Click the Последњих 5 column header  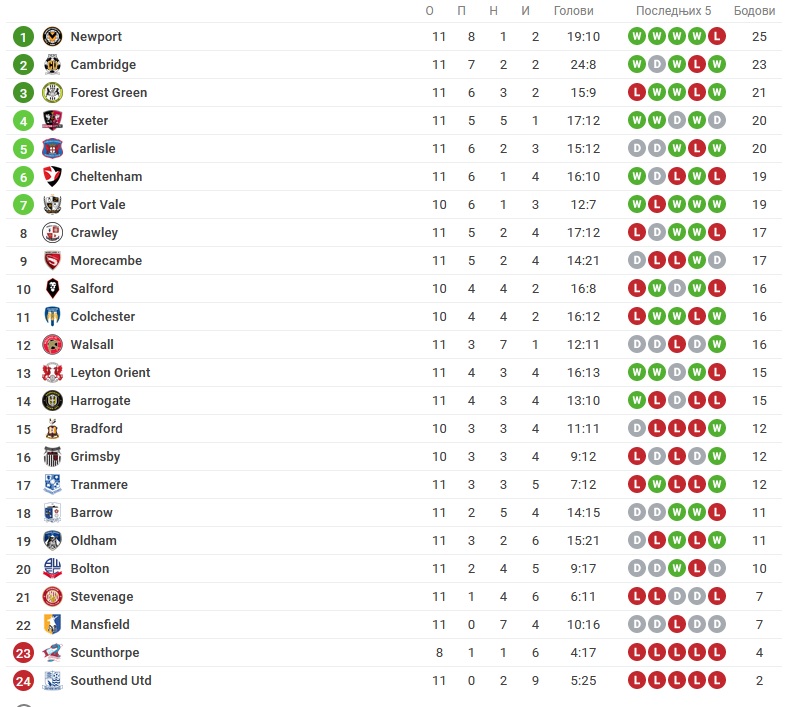click(674, 11)
